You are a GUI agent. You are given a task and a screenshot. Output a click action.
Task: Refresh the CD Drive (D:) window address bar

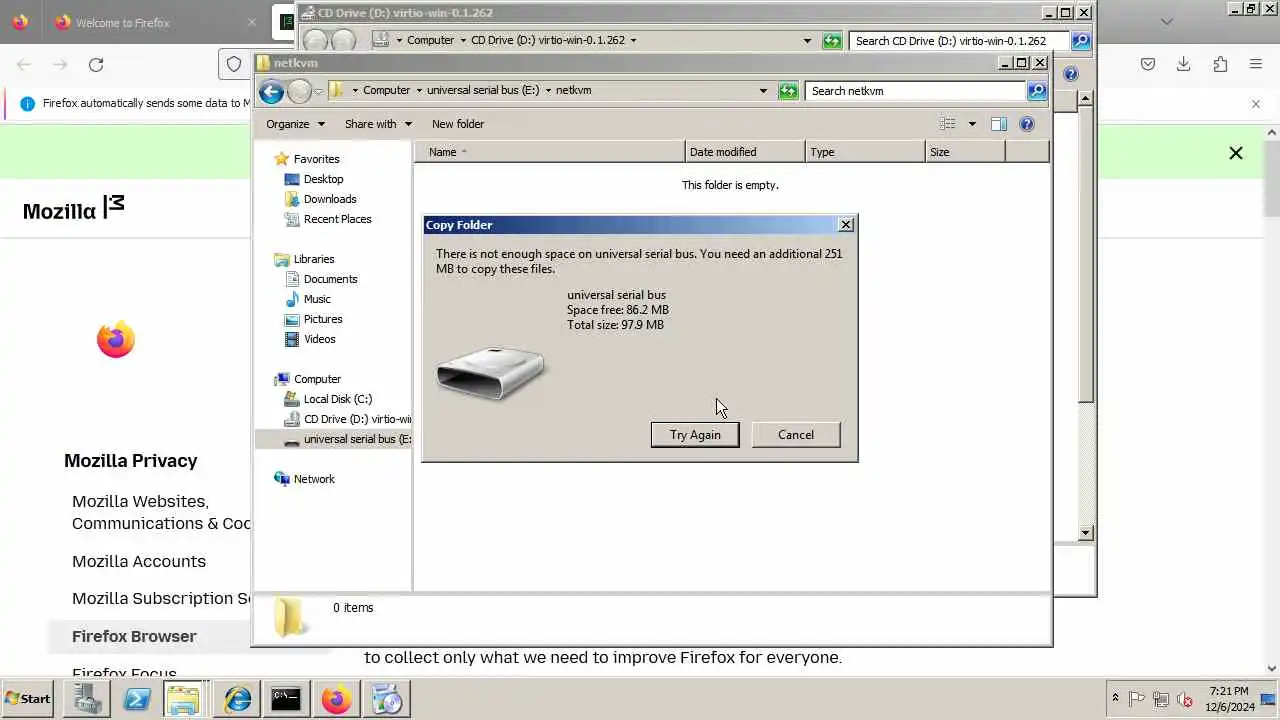832,41
